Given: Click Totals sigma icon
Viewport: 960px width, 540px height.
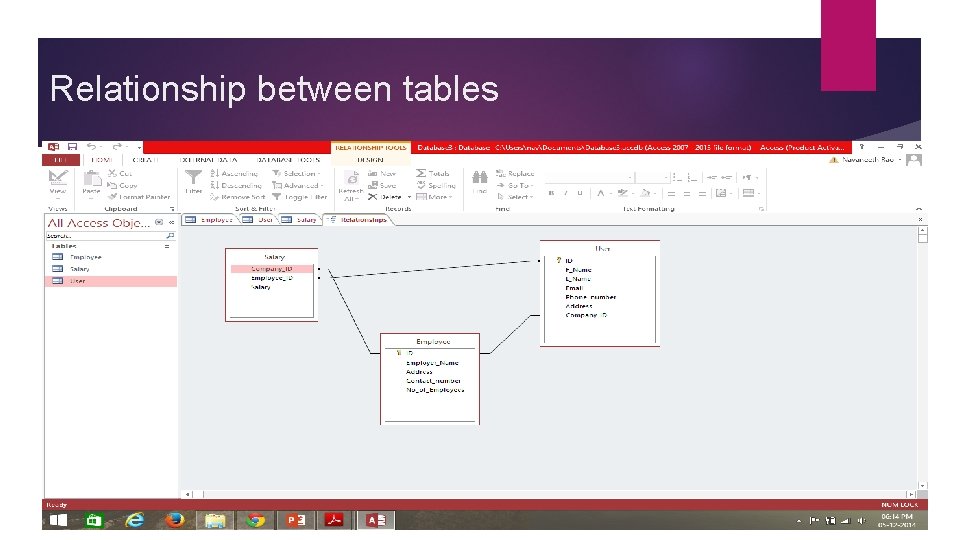Looking at the screenshot, I should [421, 174].
